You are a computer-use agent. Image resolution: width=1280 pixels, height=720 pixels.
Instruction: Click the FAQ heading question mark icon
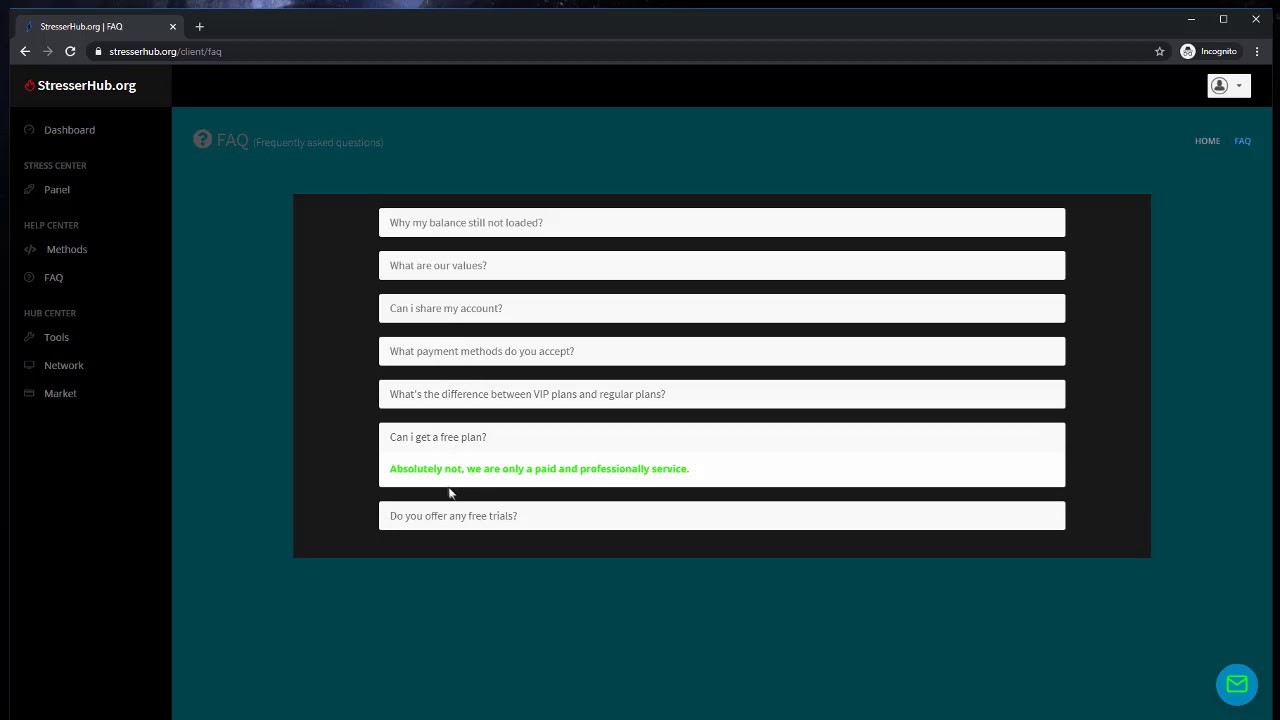(202, 140)
